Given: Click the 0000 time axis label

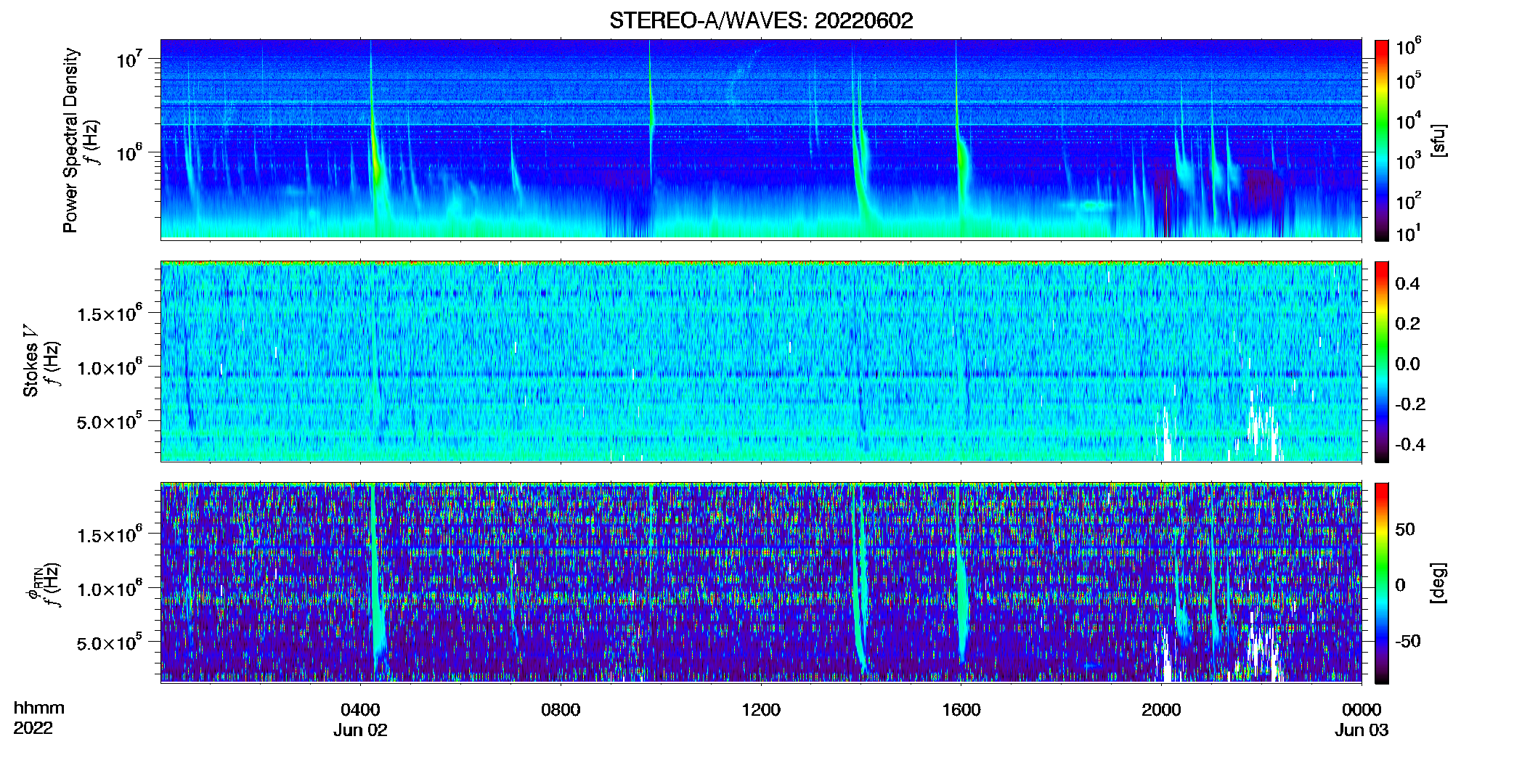Looking at the screenshot, I should click(1362, 709).
